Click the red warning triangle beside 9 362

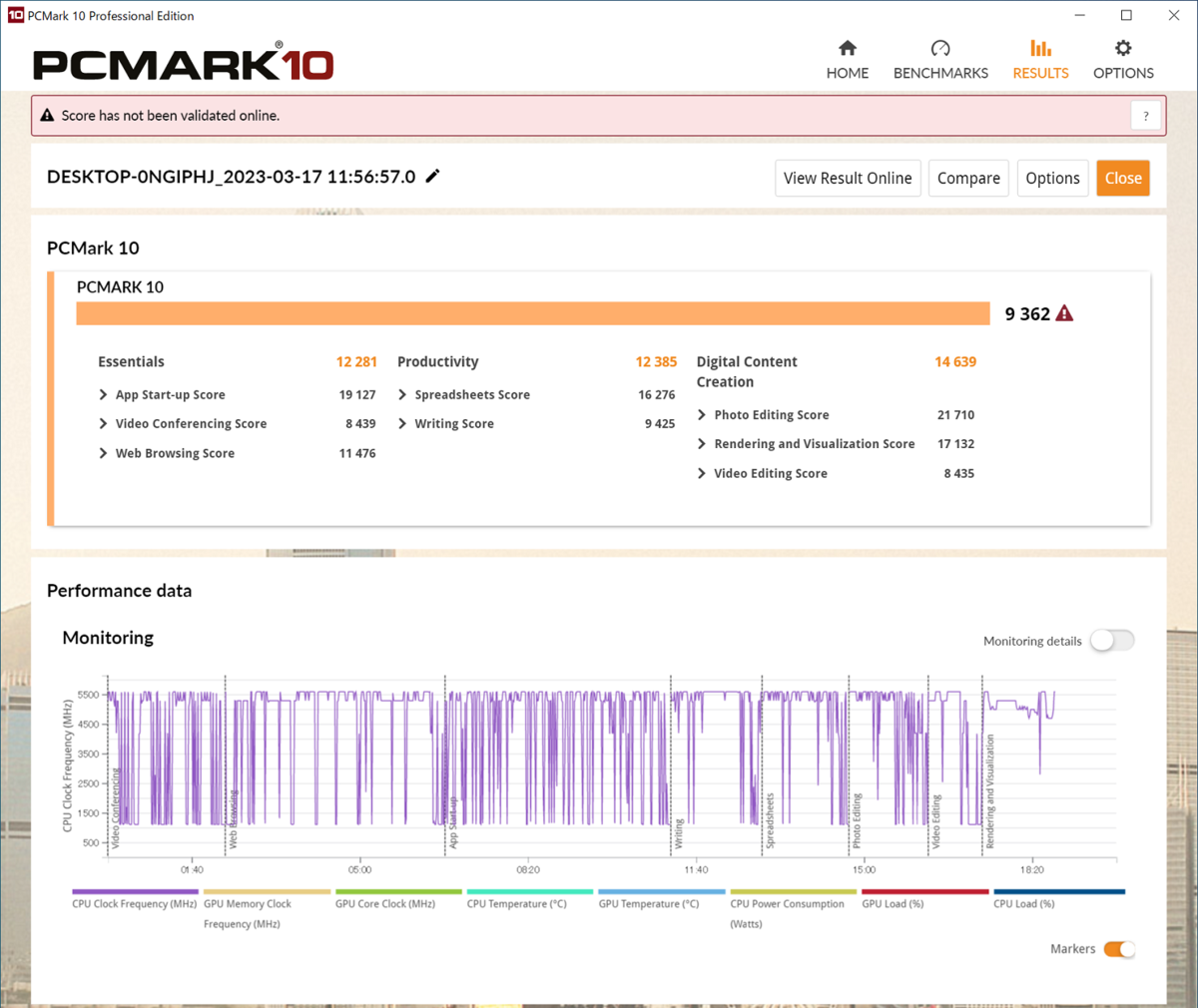coord(1064,313)
